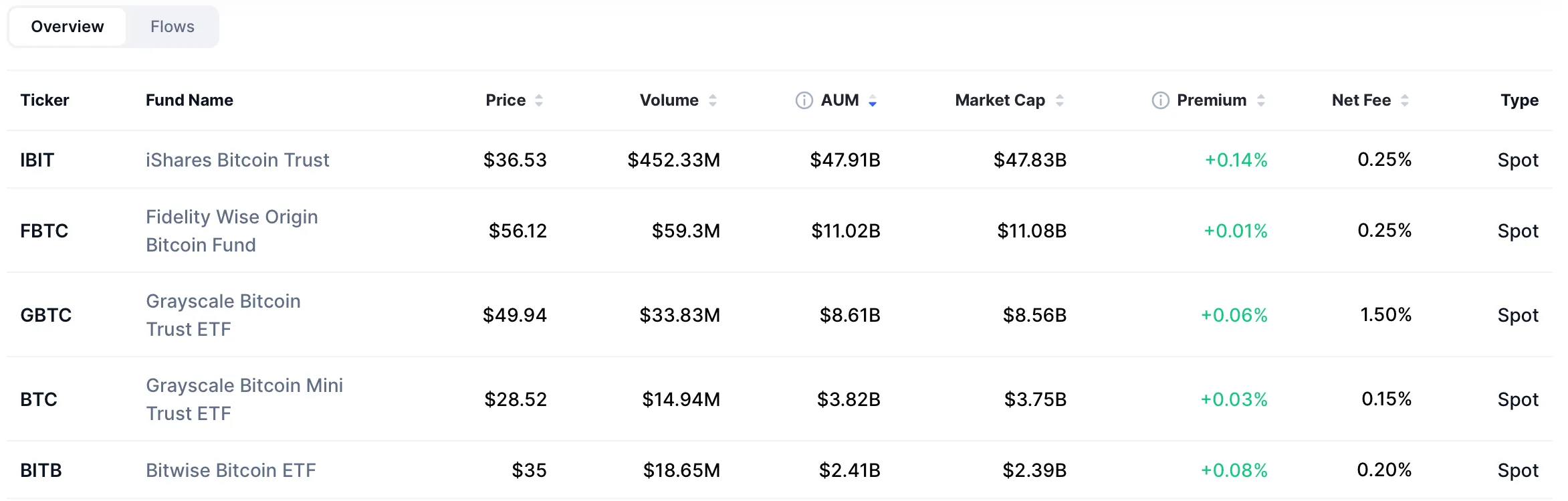Click the Price header label
Image resolution: width=1568 pixels, height=501 pixels.
pos(506,100)
